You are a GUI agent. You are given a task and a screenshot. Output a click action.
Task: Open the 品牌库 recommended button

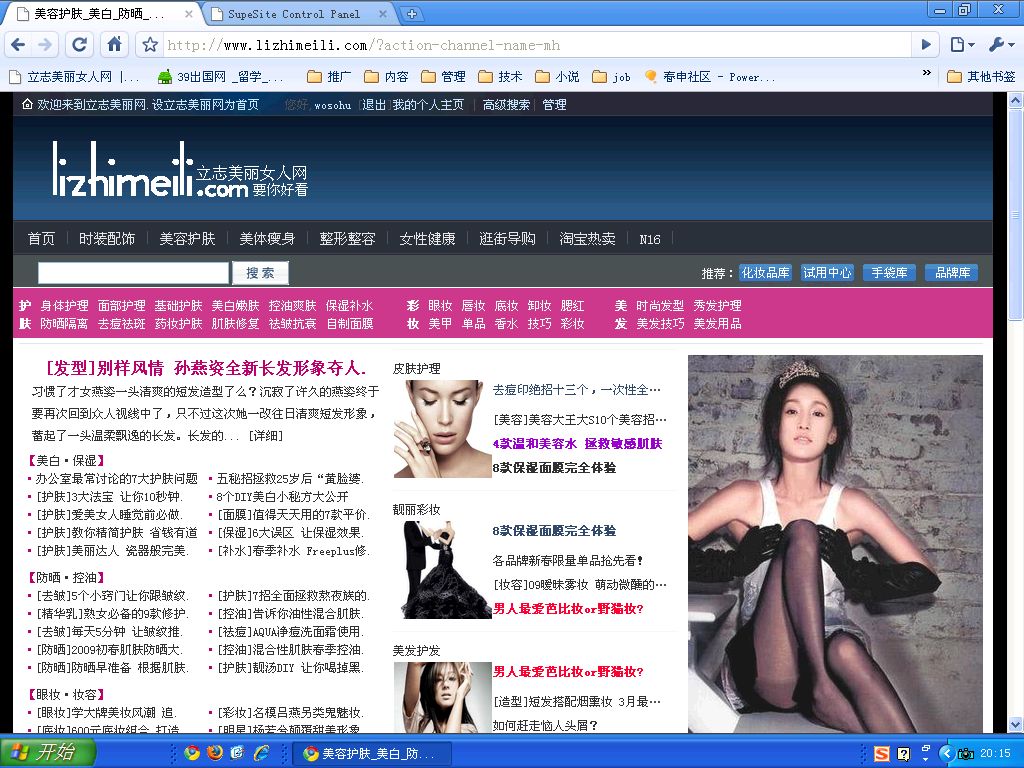click(x=952, y=272)
